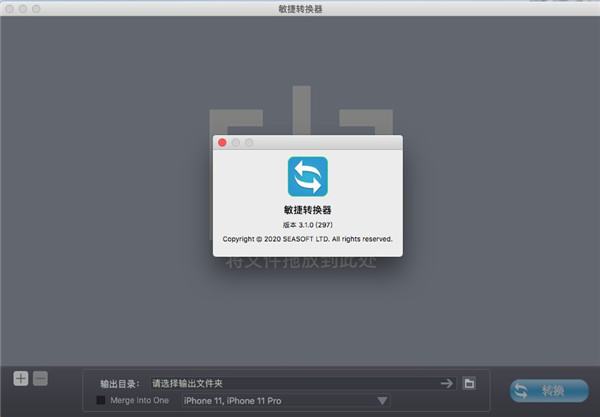Click the 输出目录 label
Viewport: 600px width, 417px height.
click(x=120, y=384)
